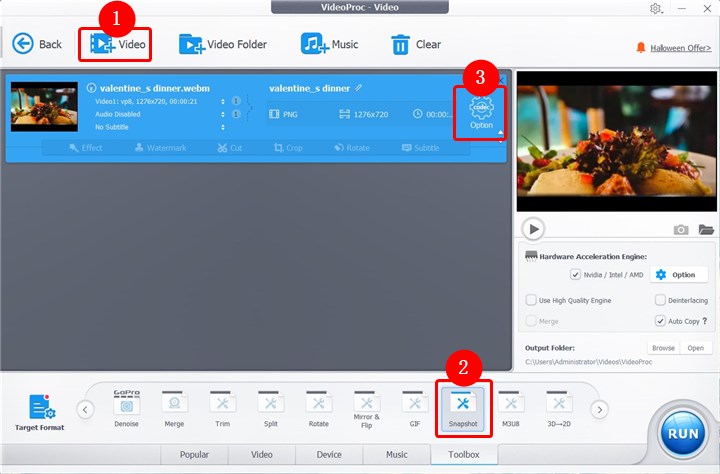Select the Snapshot tool
The height and width of the screenshot is (474, 720).
[463, 409]
